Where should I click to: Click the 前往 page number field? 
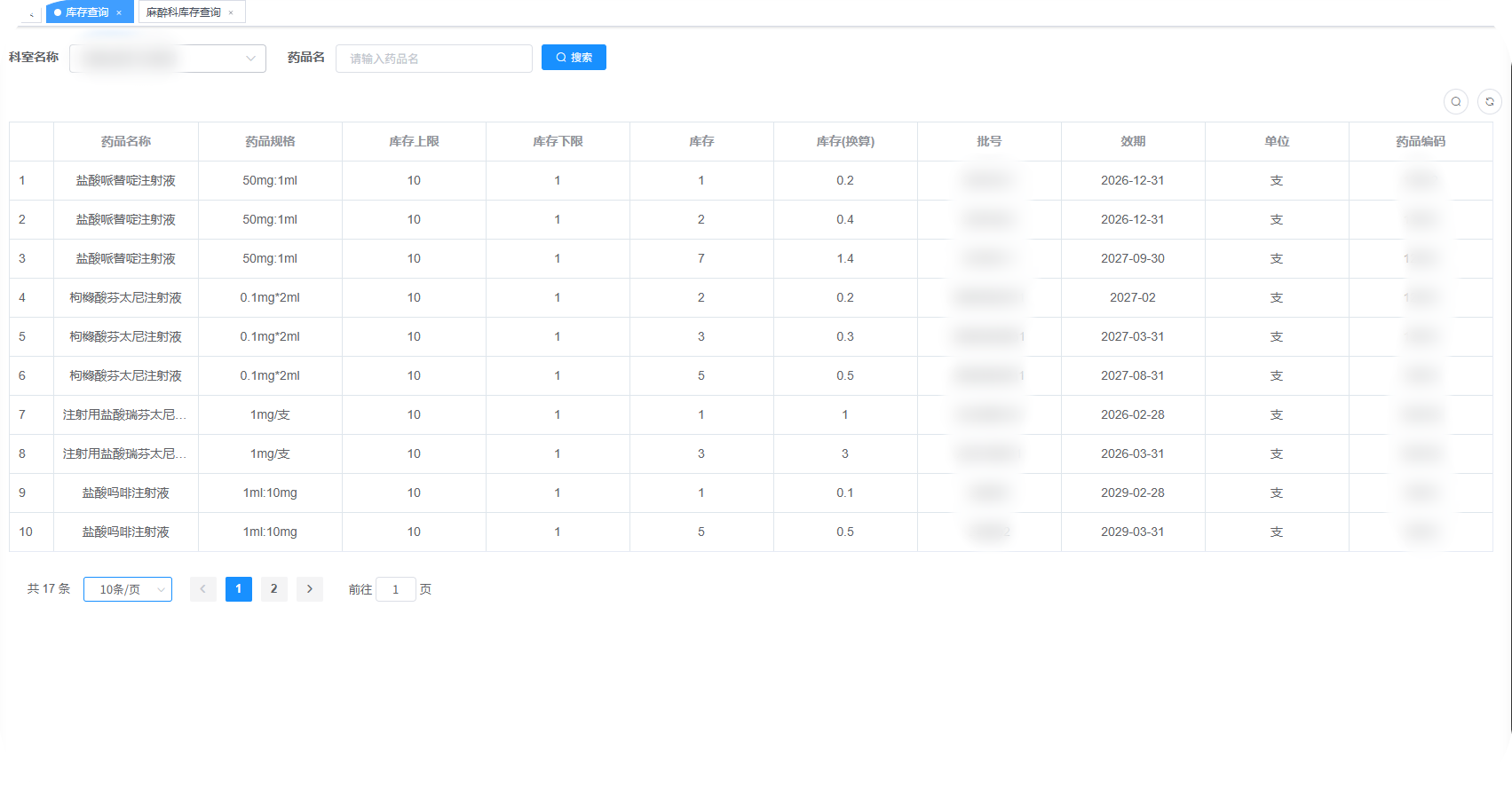click(x=396, y=589)
